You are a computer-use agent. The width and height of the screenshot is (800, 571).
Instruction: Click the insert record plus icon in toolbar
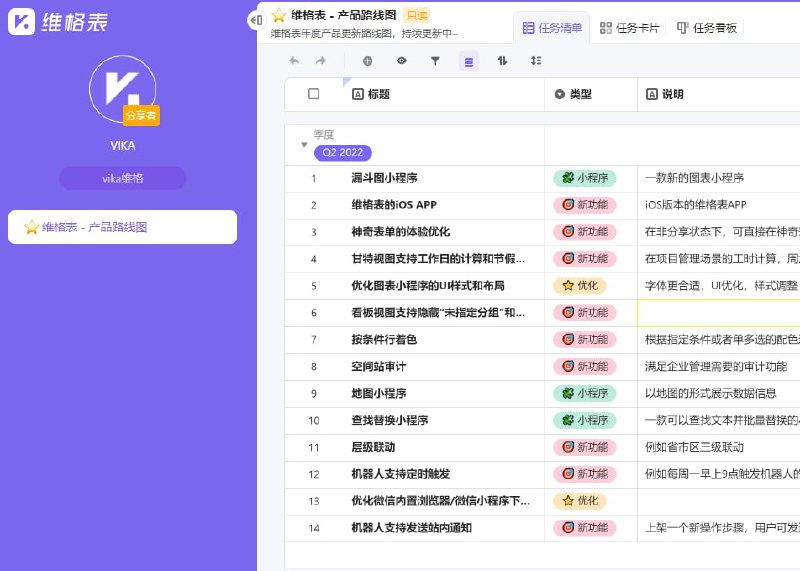[367, 61]
